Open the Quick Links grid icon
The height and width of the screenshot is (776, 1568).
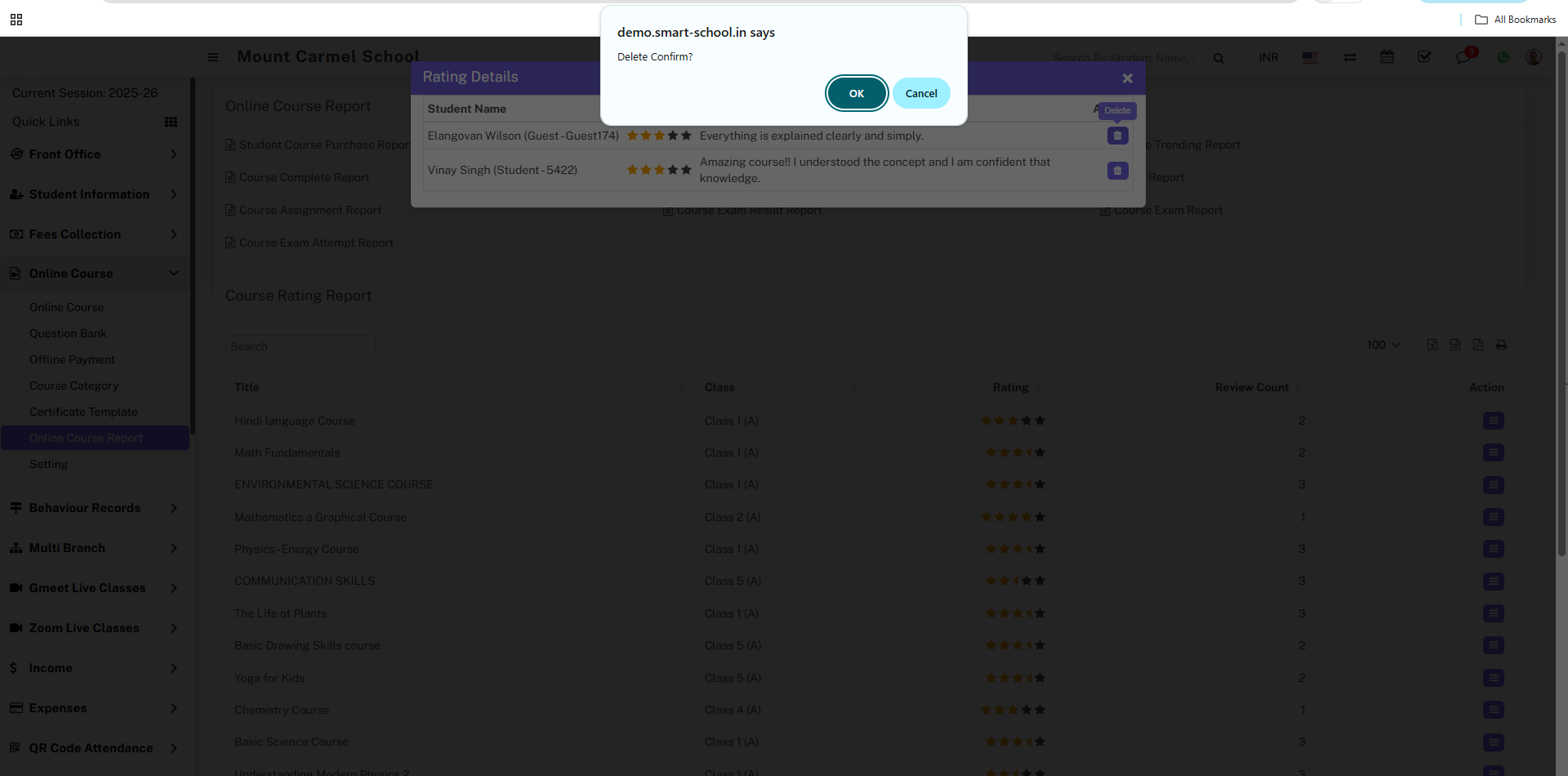click(171, 122)
